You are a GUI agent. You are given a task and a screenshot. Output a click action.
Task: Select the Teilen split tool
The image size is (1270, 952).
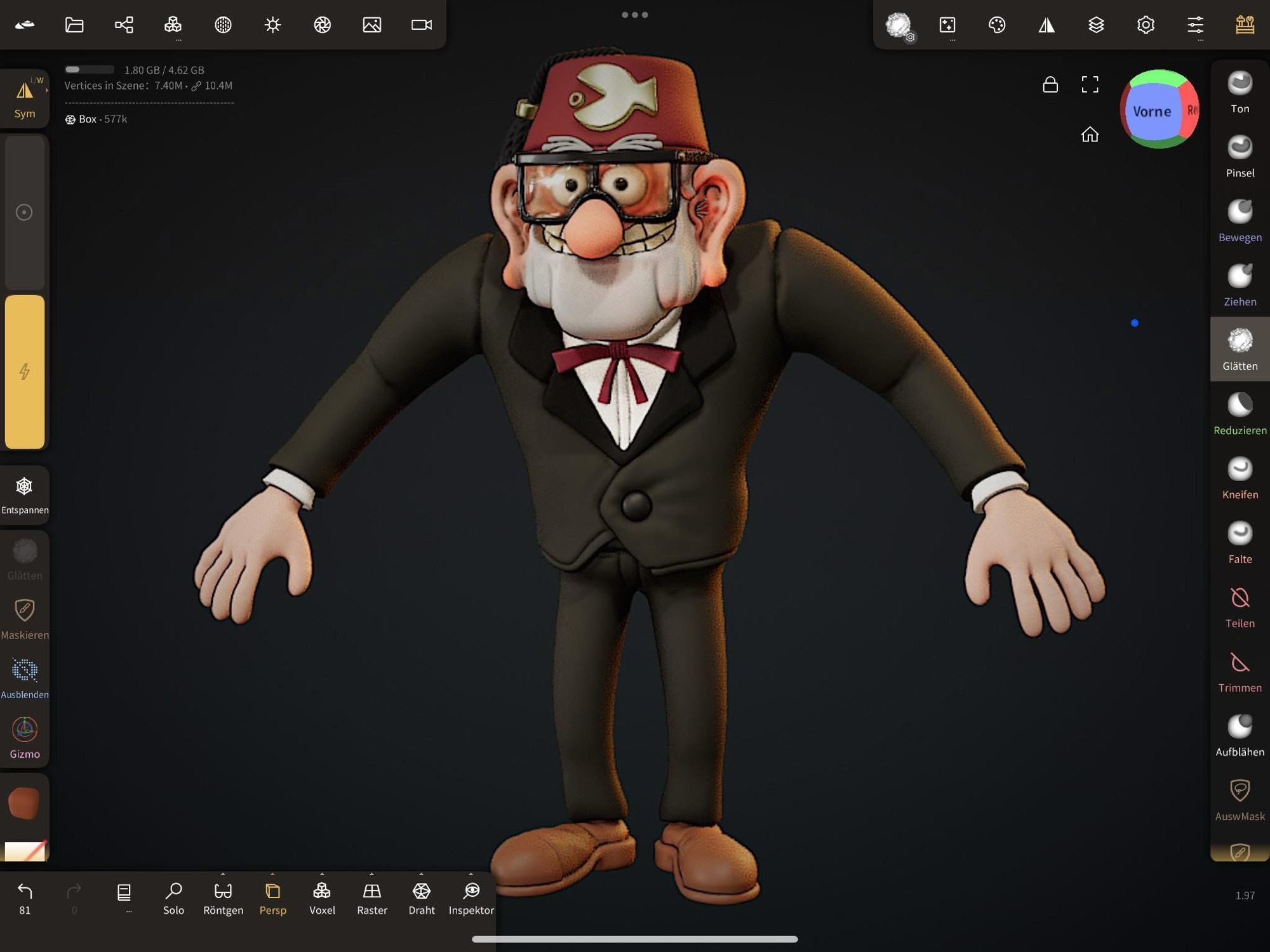(1240, 607)
